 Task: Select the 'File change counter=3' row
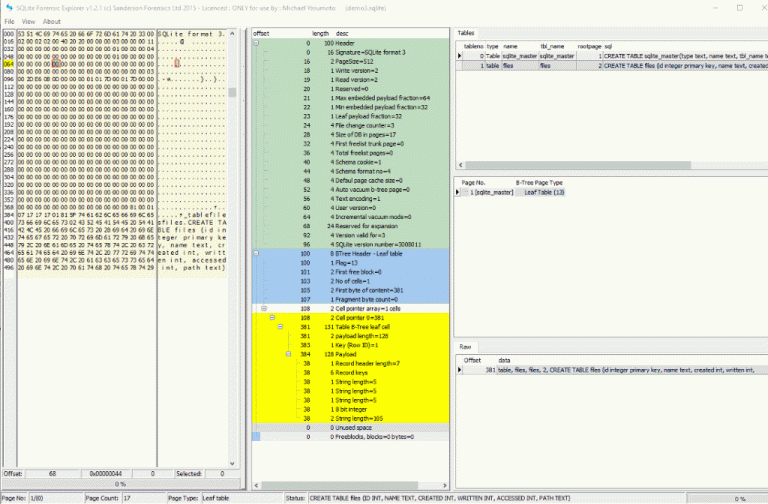click(350, 125)
